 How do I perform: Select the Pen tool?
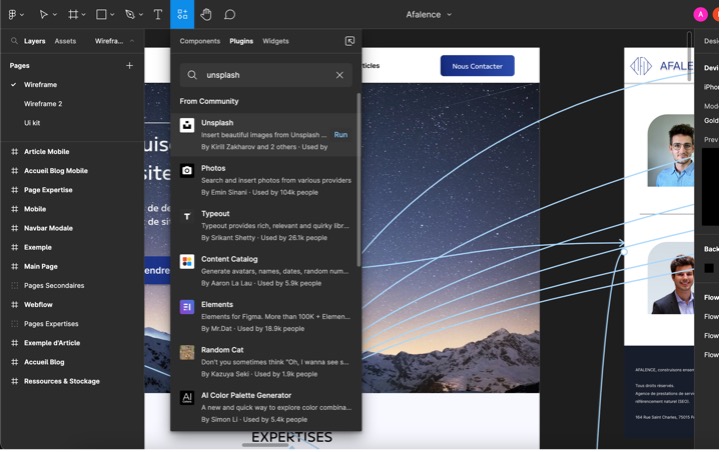(130, 15)
